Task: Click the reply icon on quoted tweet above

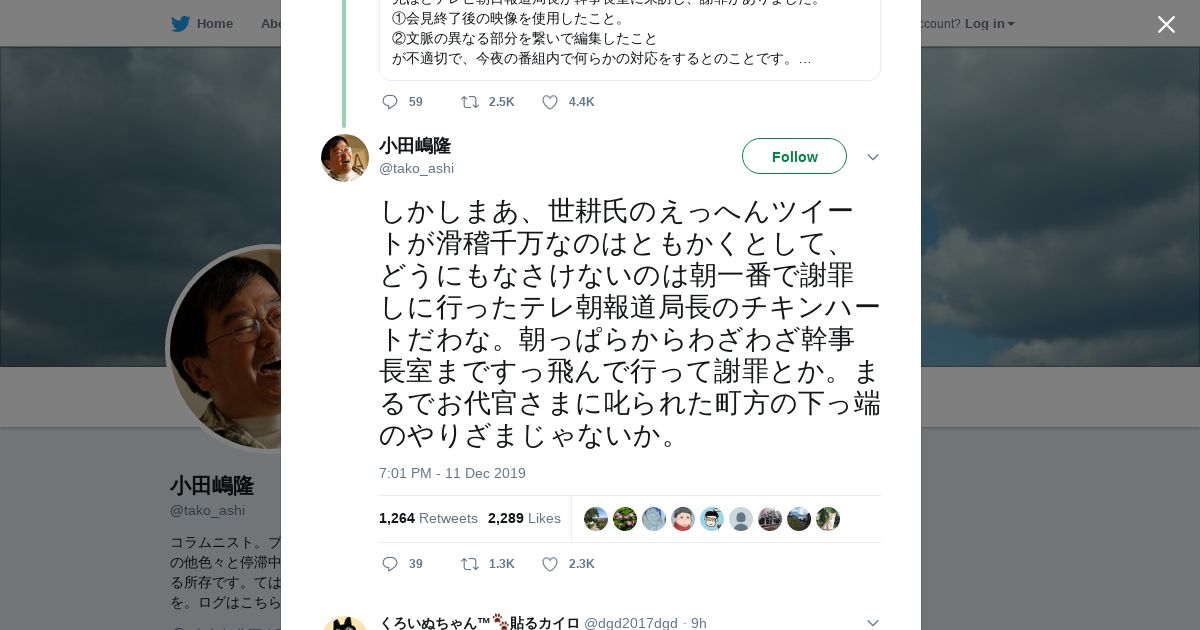Action: coord(390,102)
